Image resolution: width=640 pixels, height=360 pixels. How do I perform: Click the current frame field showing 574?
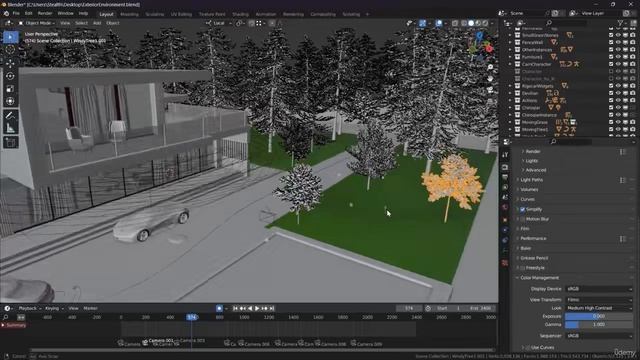(409, 309)
